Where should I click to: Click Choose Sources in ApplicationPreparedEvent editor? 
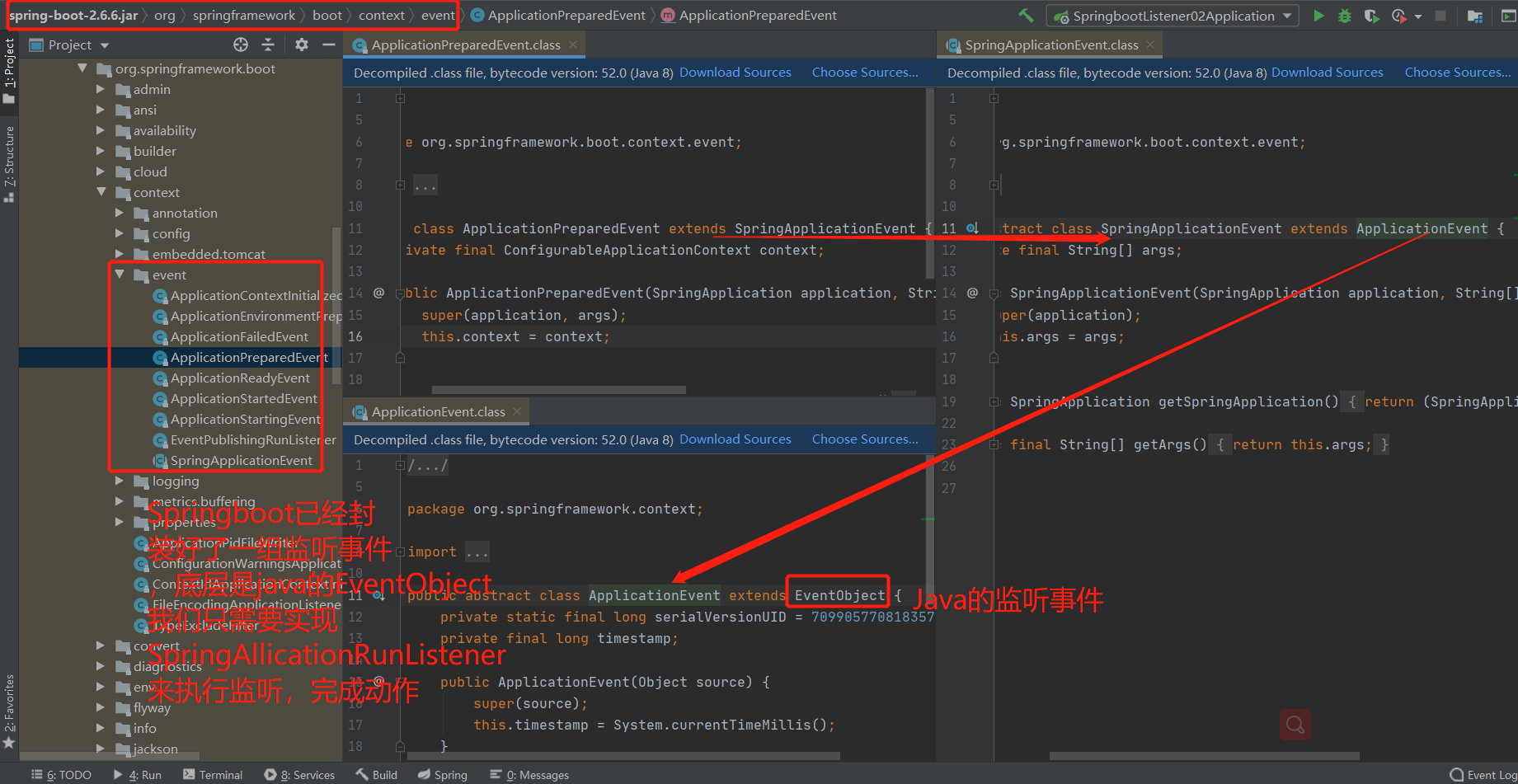pos(865,73)
